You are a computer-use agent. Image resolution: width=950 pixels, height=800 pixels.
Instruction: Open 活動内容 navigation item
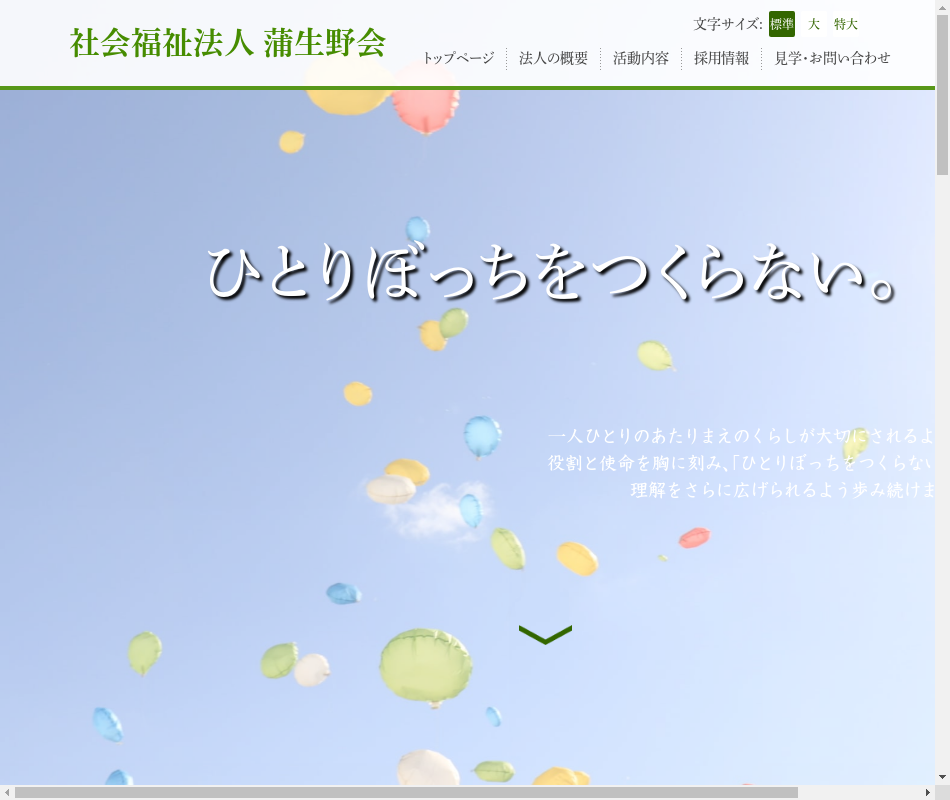click(641, 58)
